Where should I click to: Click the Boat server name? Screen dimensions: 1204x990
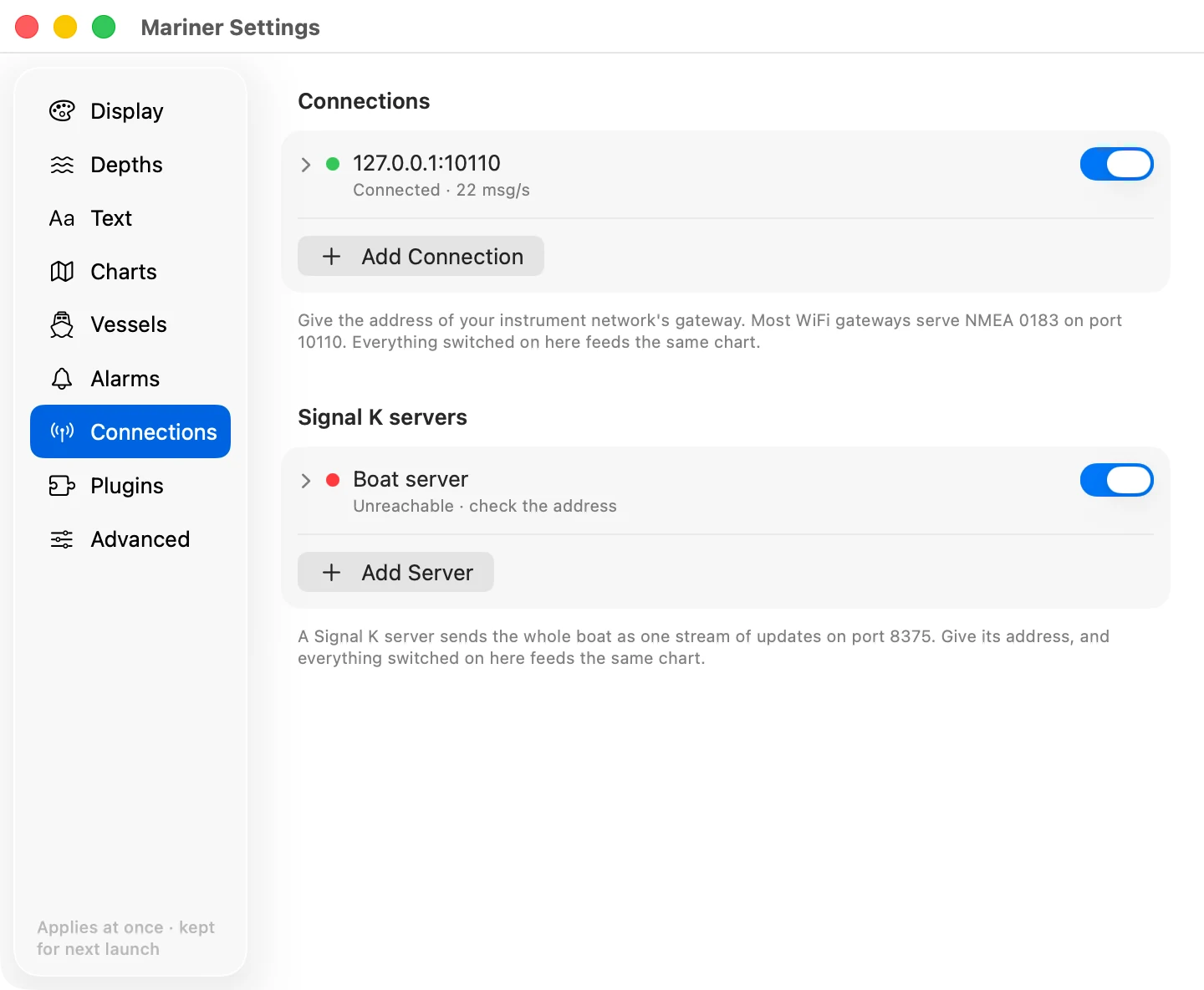[411, 479]
